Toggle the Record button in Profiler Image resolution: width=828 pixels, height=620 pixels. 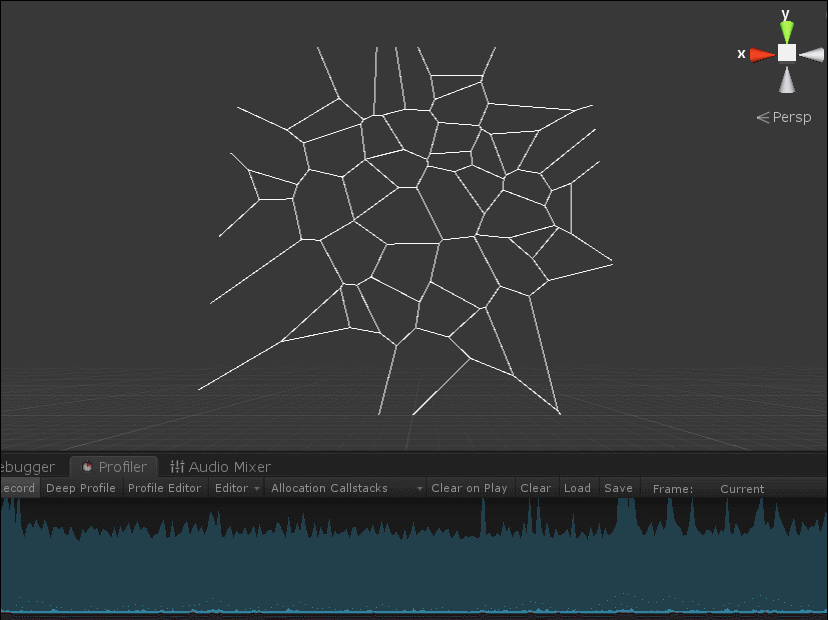(x=18, y=488)
